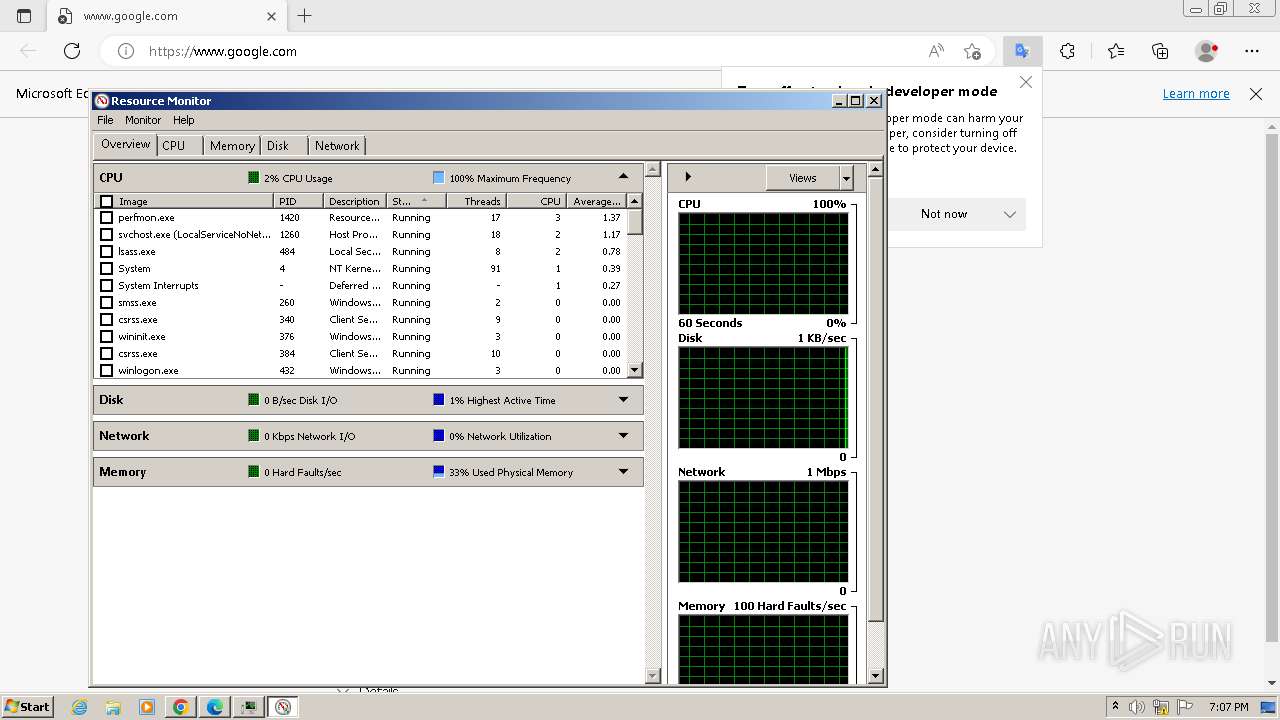Image resolution: width=1280 pixels, height=720 pixels.
Task: Click blue Used Physical Memory swatch
Action: pos(438,472)
